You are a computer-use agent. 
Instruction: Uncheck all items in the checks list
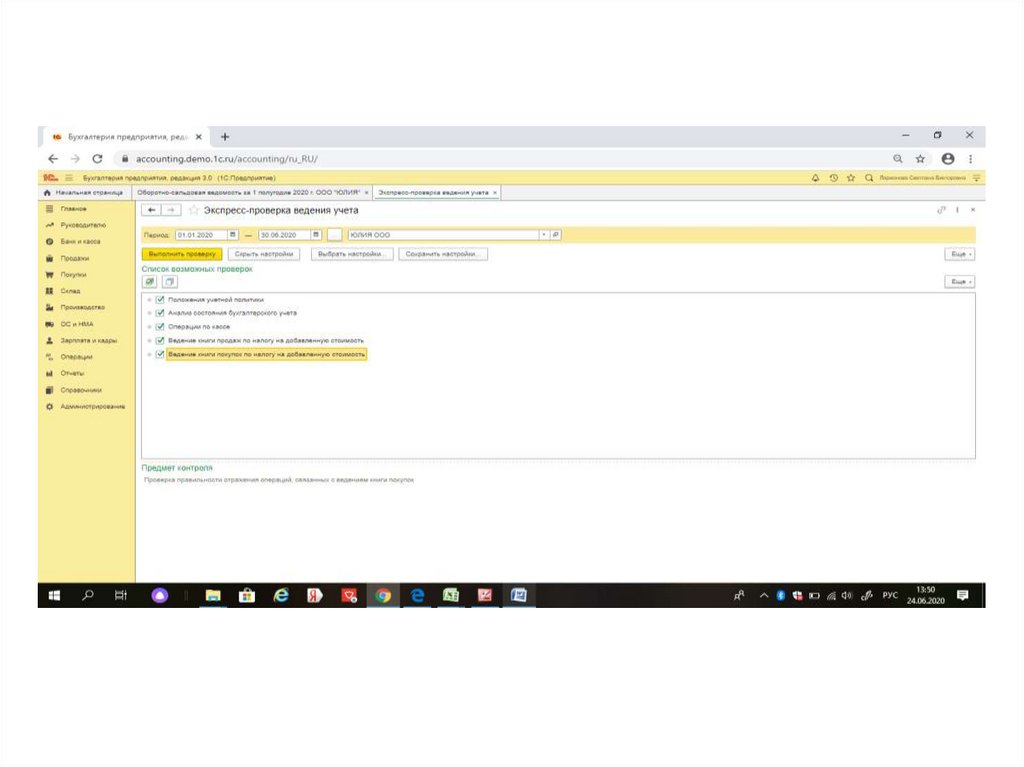169,283
